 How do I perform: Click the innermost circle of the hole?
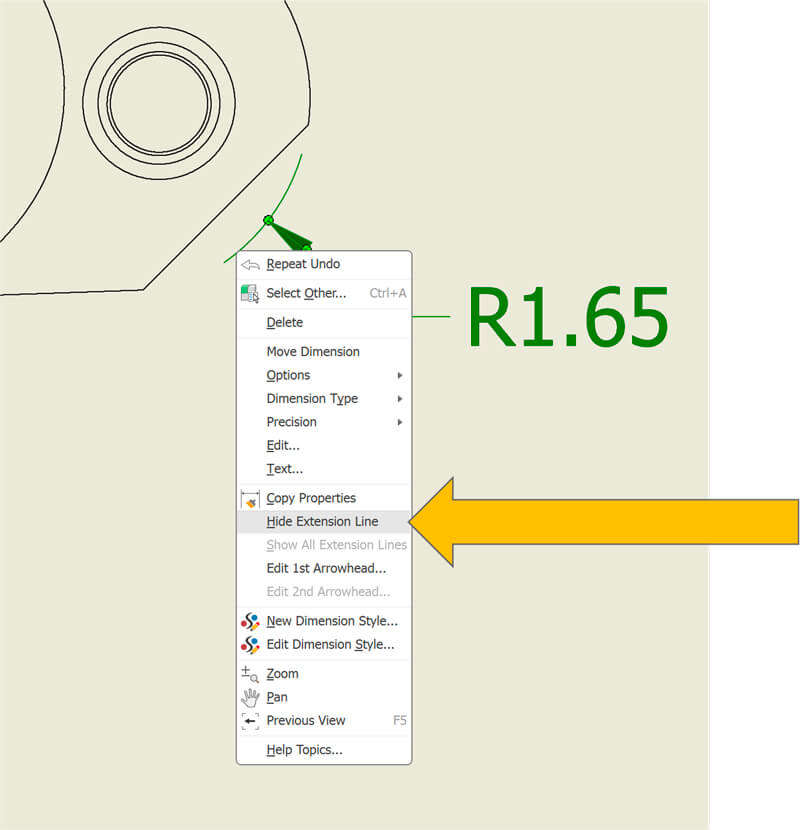tap(159, 103)
